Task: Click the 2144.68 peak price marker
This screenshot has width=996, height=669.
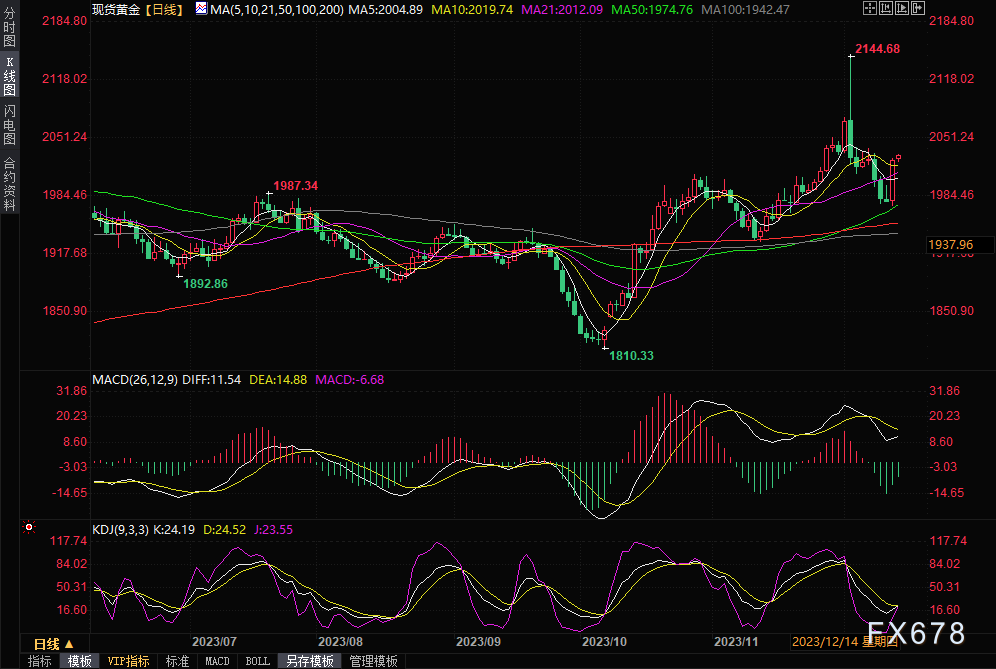Action: (x=875, y=49)
